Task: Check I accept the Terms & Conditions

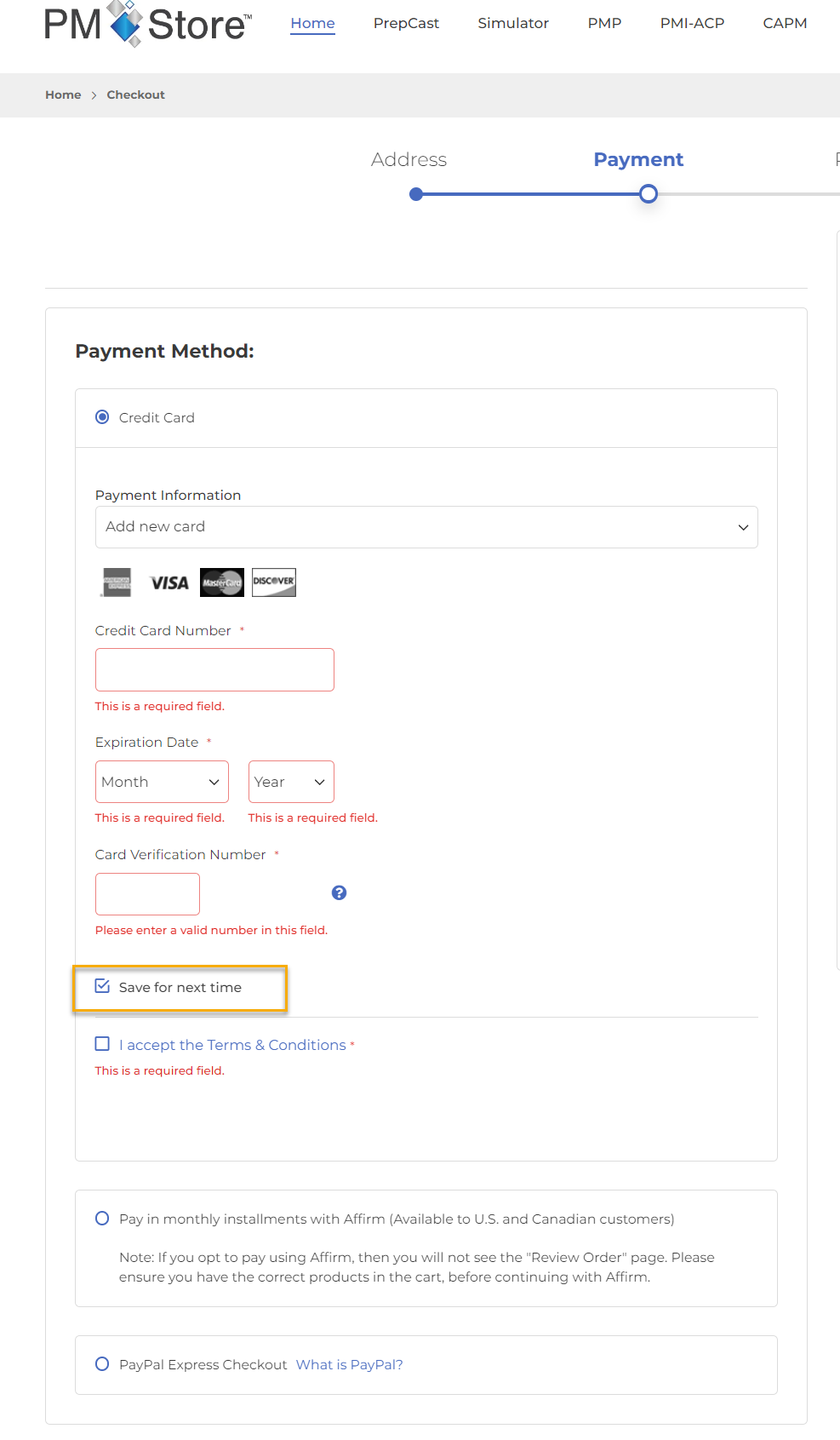Action: click(x=102, y=1044)
